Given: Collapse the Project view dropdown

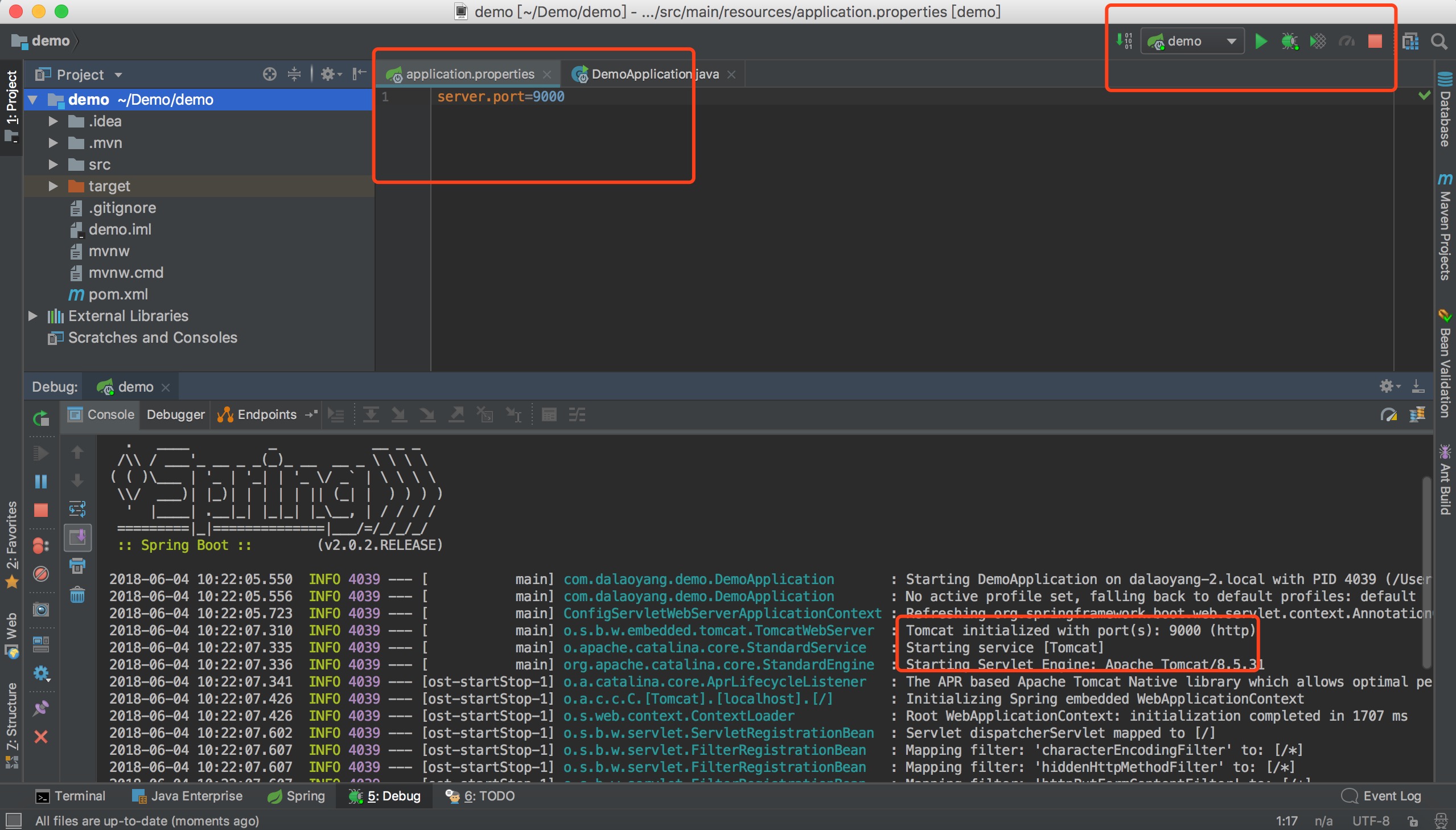Looking at the screenshot, I should coord(117,74).
